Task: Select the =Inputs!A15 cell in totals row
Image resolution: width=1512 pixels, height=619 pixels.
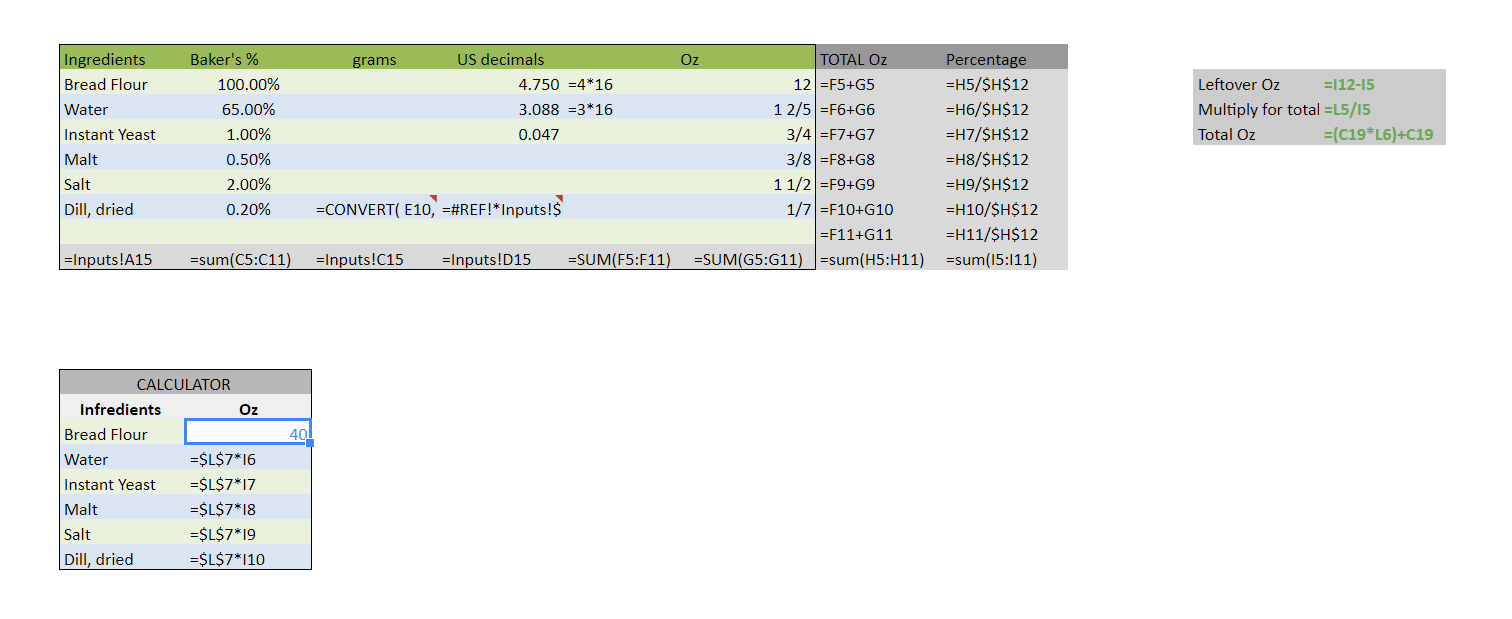Action: 108,260
